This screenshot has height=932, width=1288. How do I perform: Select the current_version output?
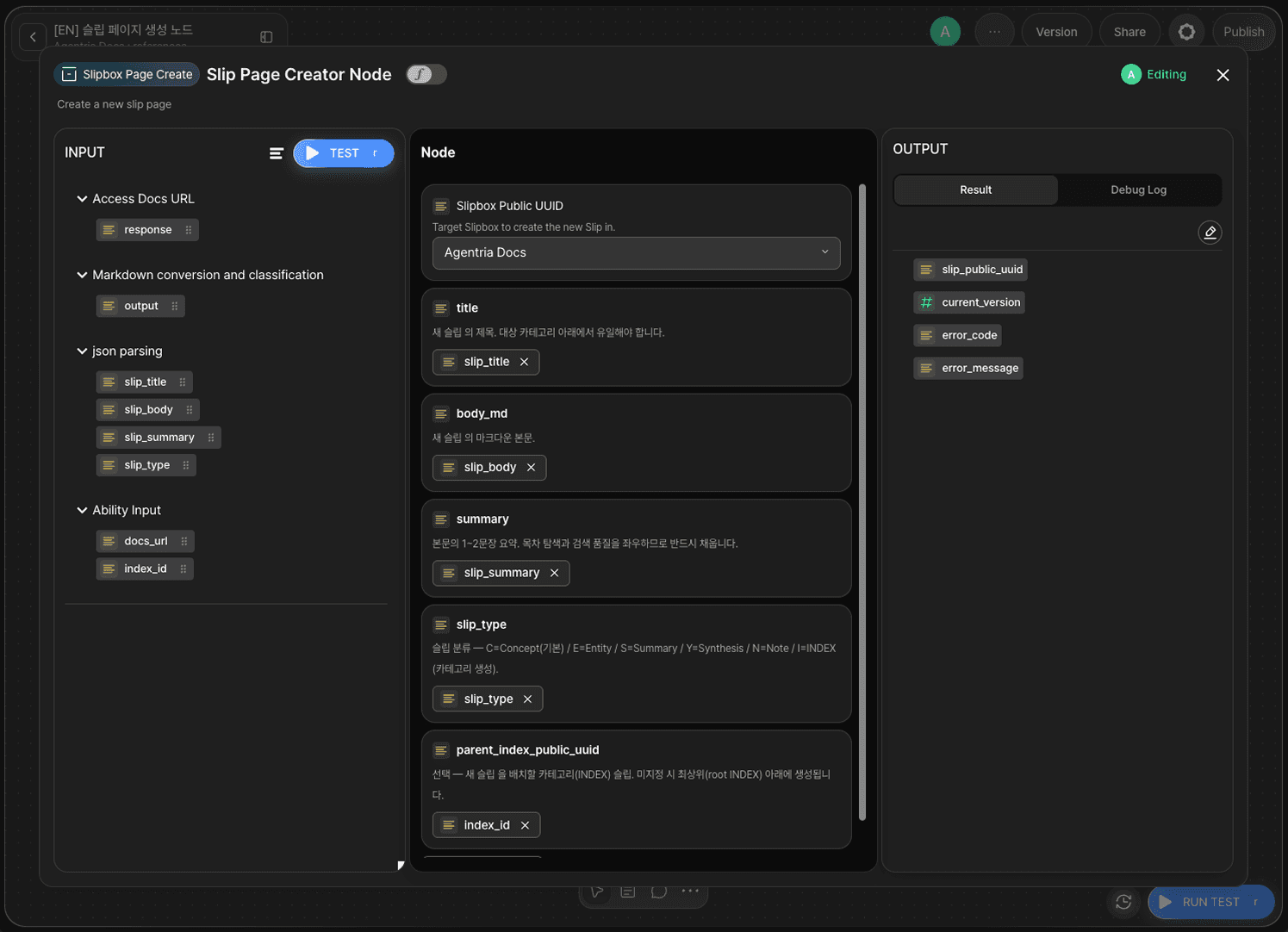click(969, 302)
